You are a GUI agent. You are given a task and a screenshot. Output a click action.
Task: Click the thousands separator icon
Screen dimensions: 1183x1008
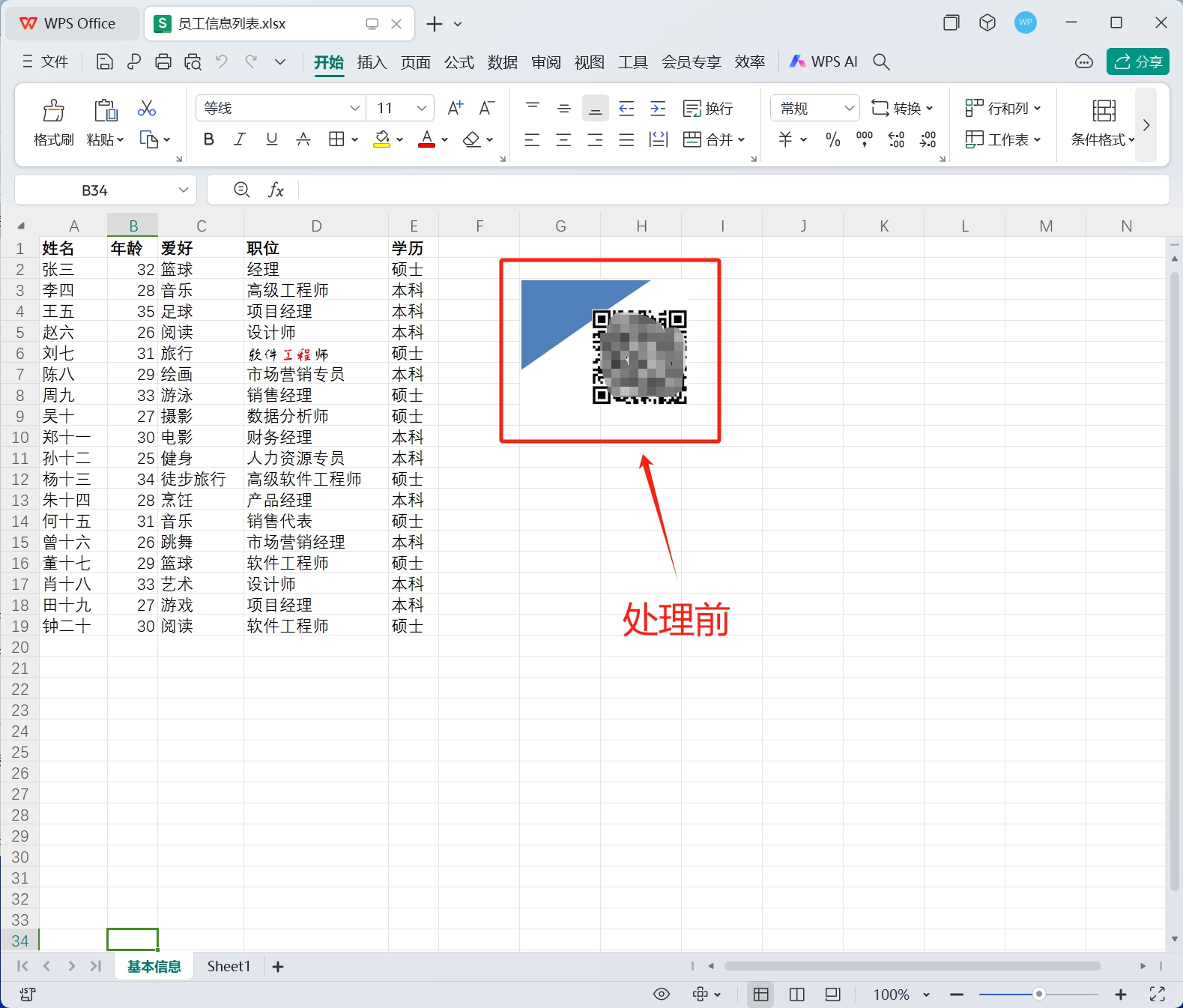pyautogui.click(x=865, y=139)
